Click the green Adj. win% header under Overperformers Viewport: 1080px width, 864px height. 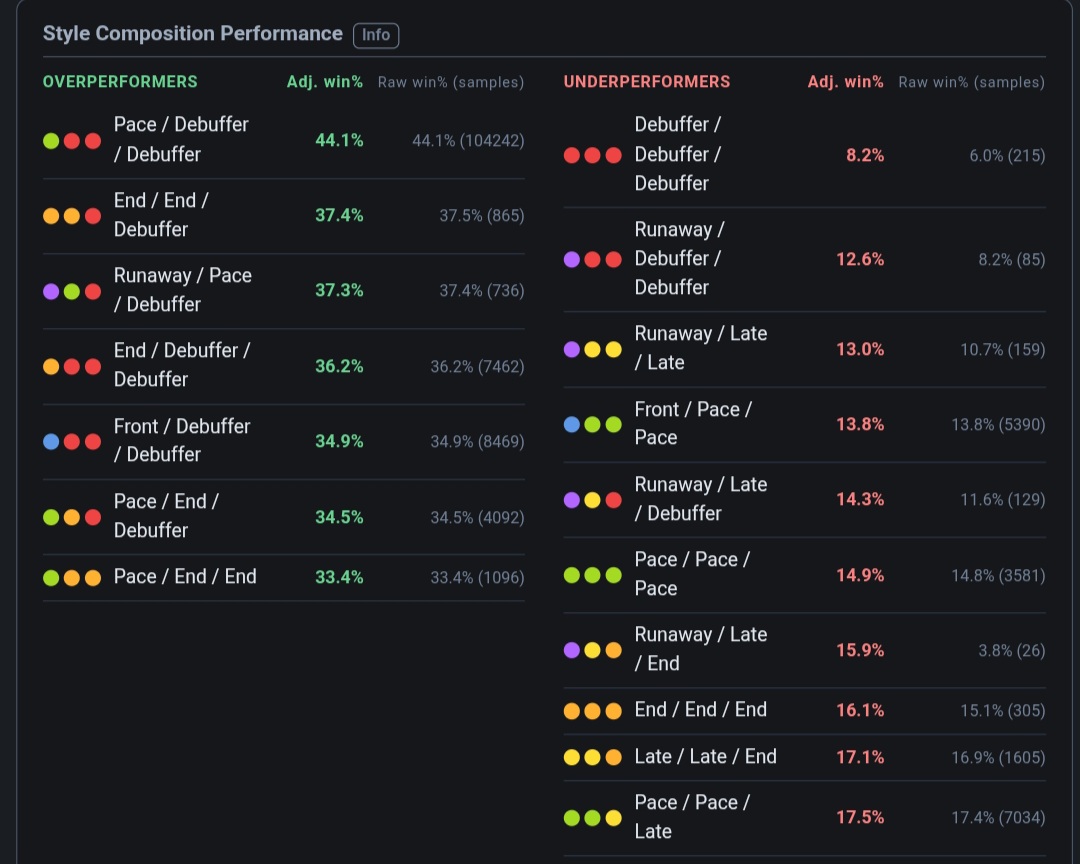click(324, 81)
